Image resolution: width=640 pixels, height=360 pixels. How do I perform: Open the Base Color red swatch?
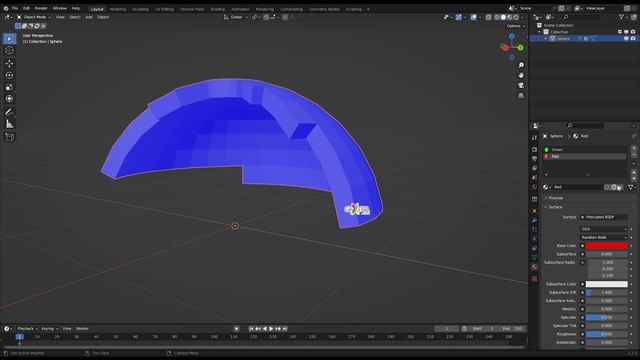point(607,246)
